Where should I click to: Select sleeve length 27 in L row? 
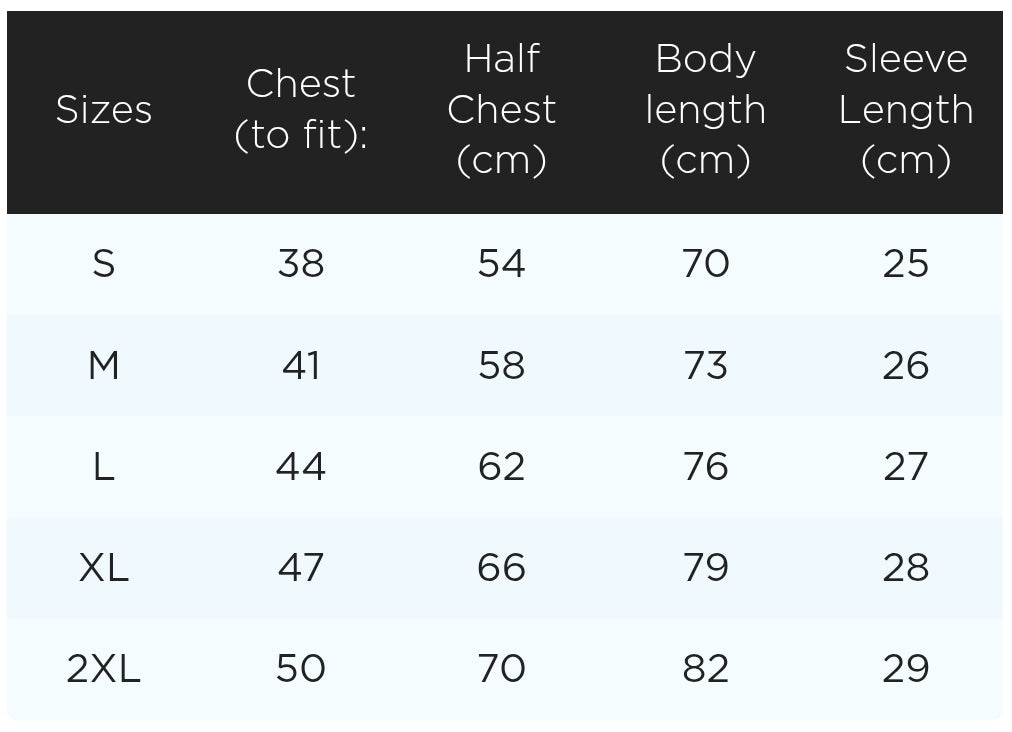(906, 467)
